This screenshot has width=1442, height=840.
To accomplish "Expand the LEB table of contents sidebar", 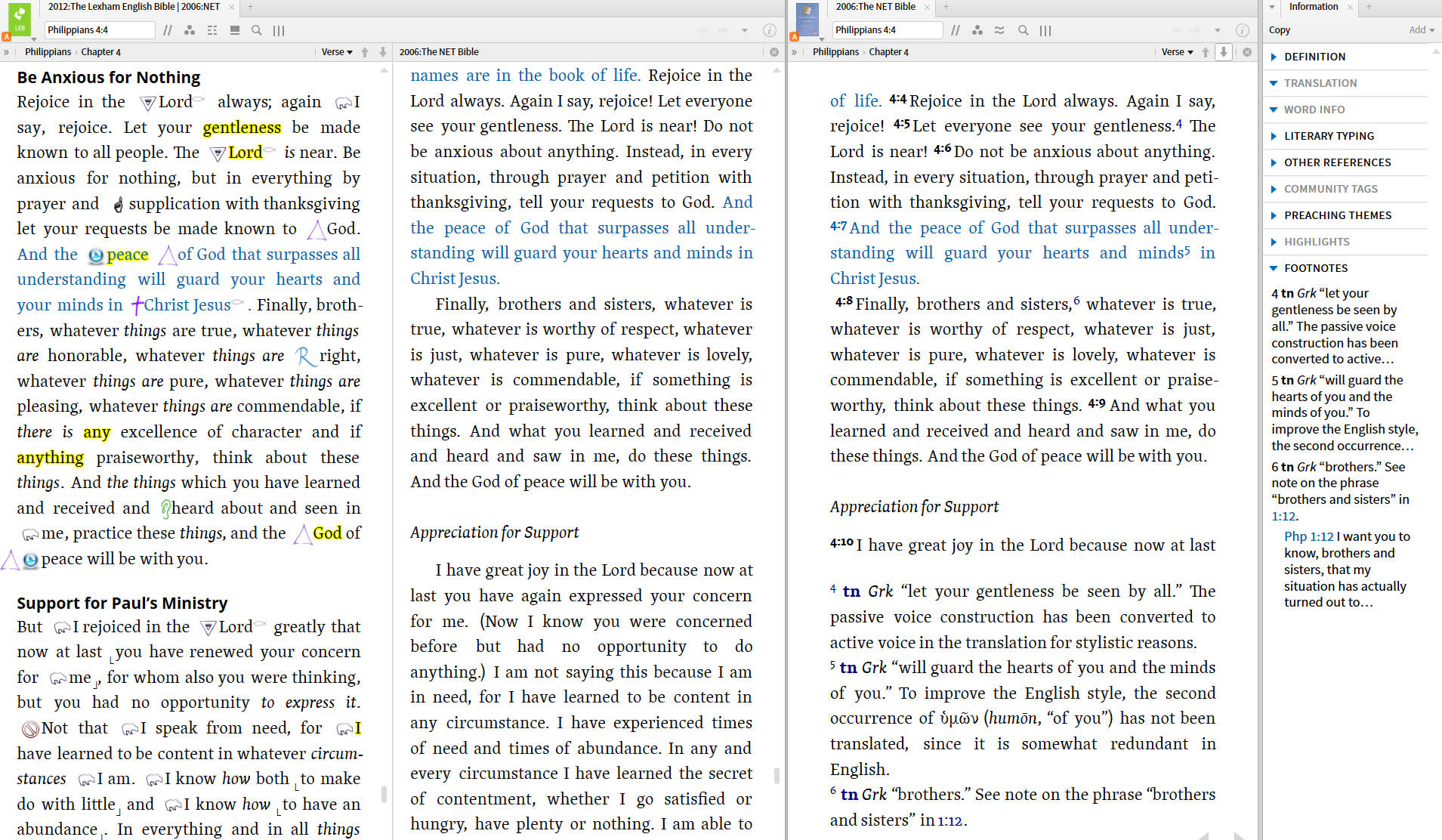I will coord(7,52).
